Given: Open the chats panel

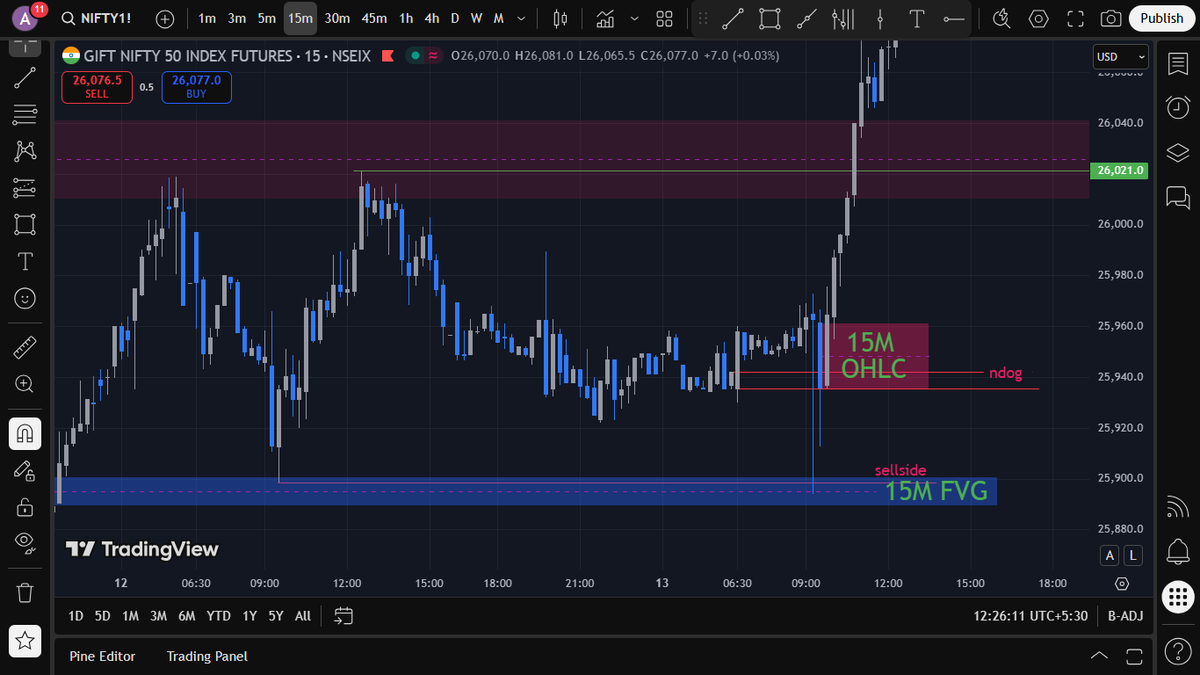Looking at the screenshot, I should tap(1178, 198).
